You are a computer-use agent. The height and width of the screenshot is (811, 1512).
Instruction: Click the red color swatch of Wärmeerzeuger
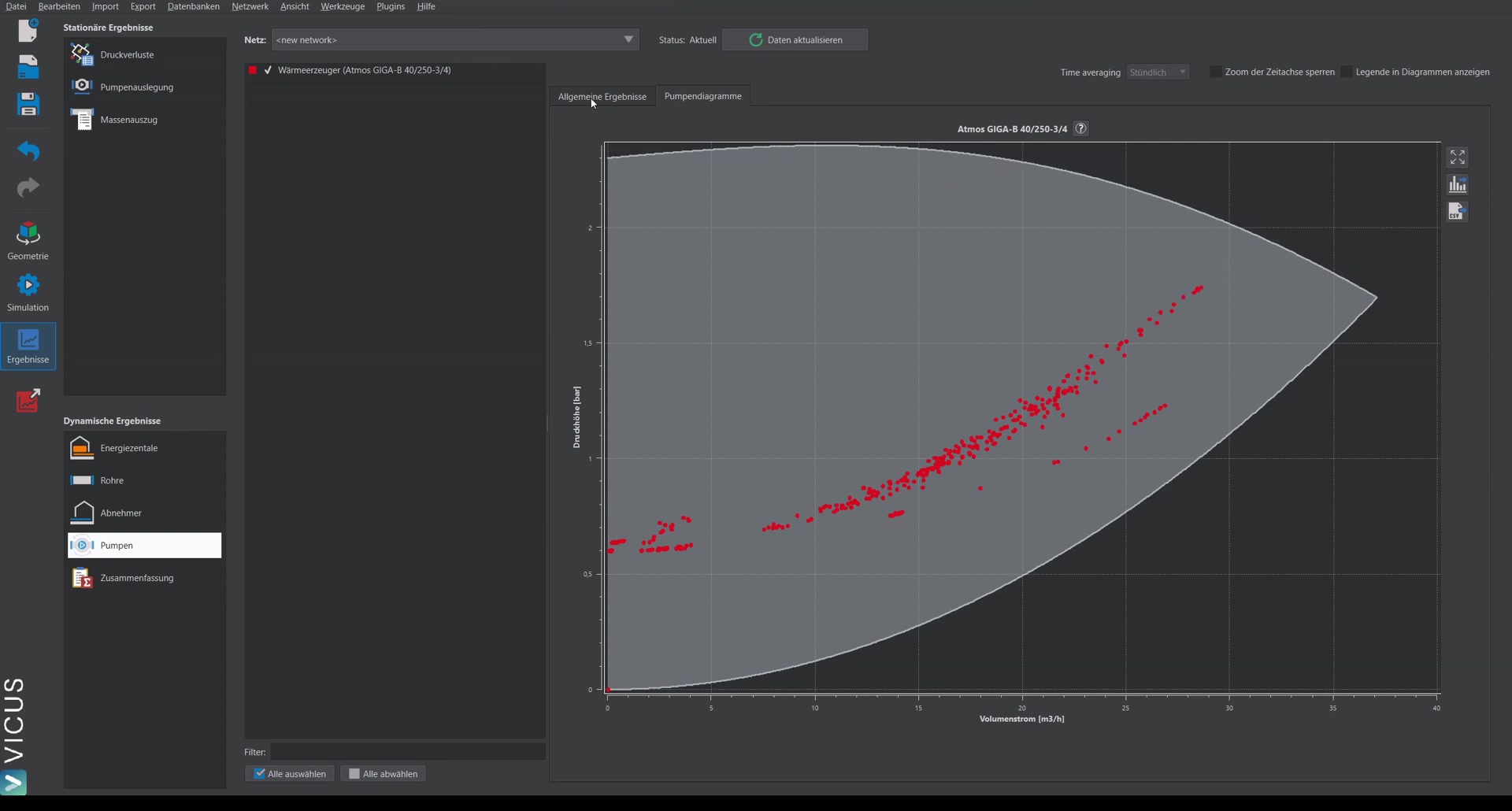click(253, 70)
